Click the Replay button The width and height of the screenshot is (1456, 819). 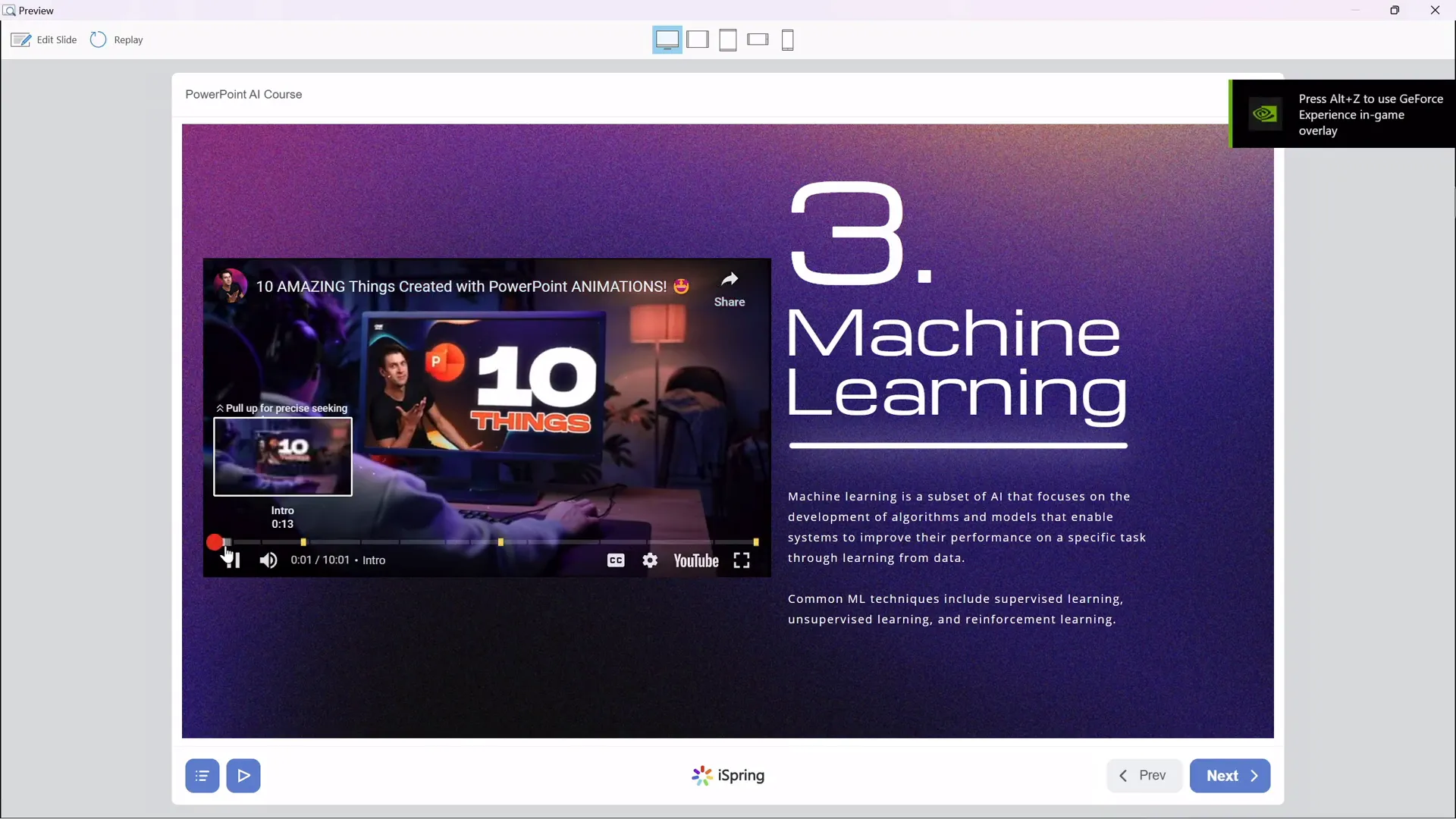point(116,39)
